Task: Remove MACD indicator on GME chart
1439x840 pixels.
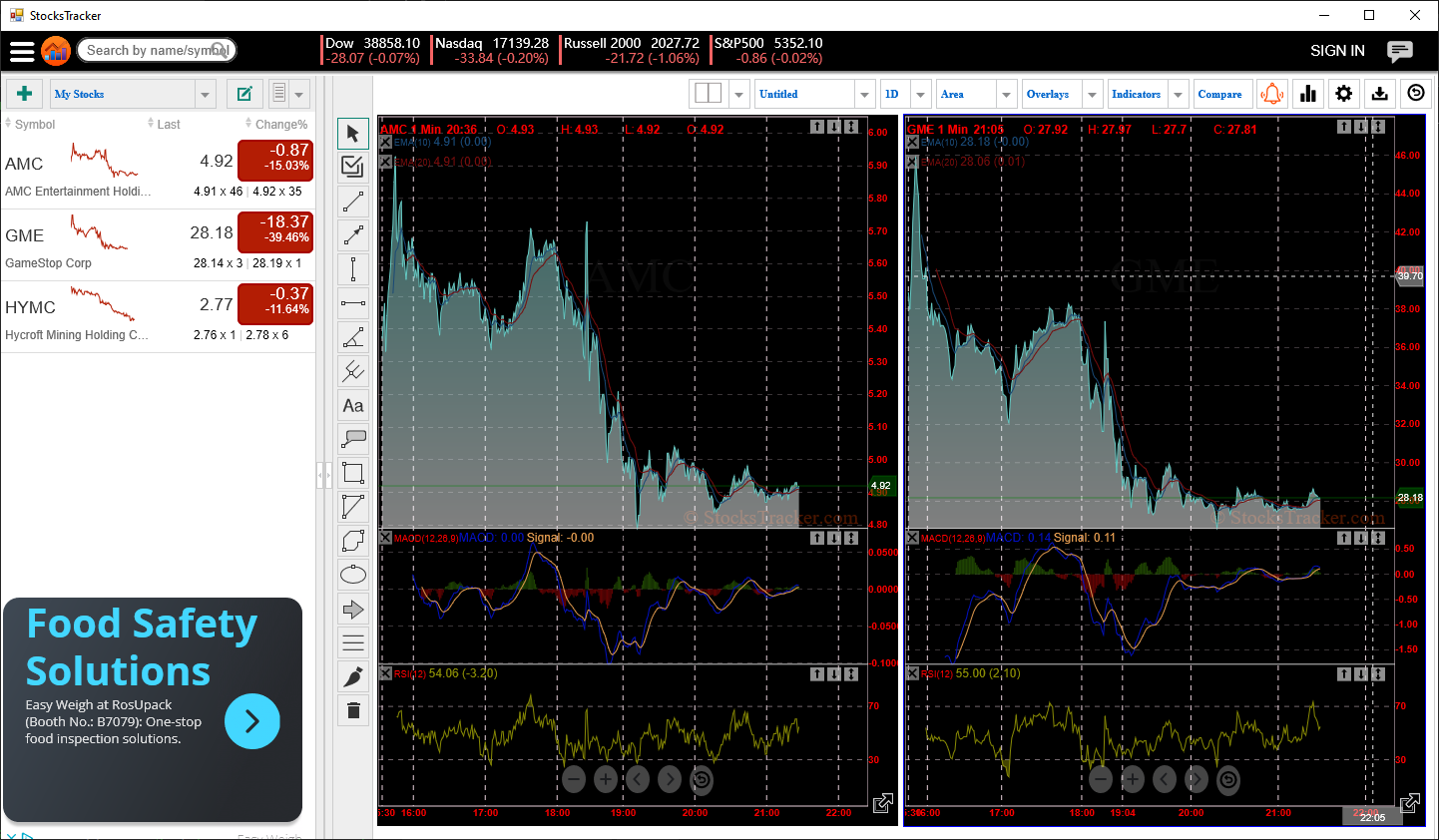Action: pos(913,538)
